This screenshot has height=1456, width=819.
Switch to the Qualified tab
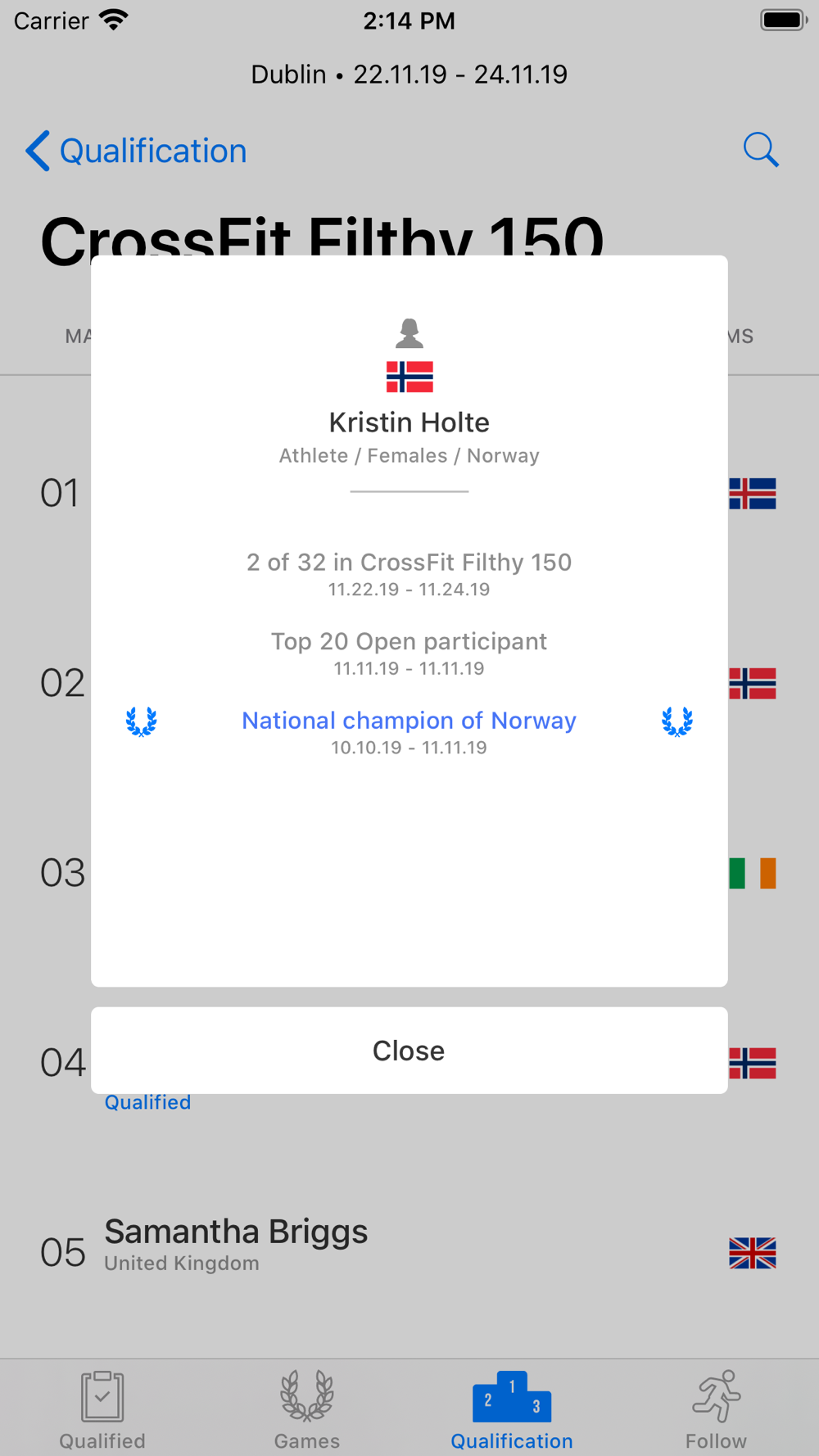pos(102,1410)
